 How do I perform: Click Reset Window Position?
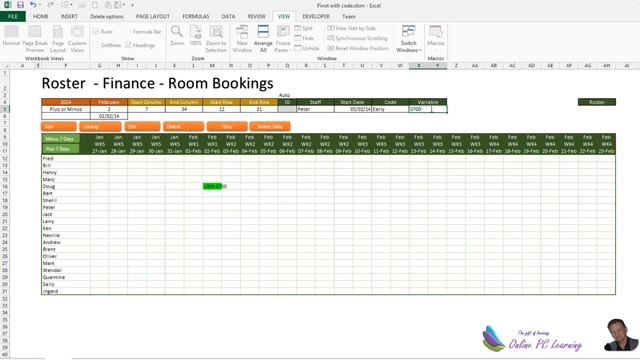click(x=358, y=48)
